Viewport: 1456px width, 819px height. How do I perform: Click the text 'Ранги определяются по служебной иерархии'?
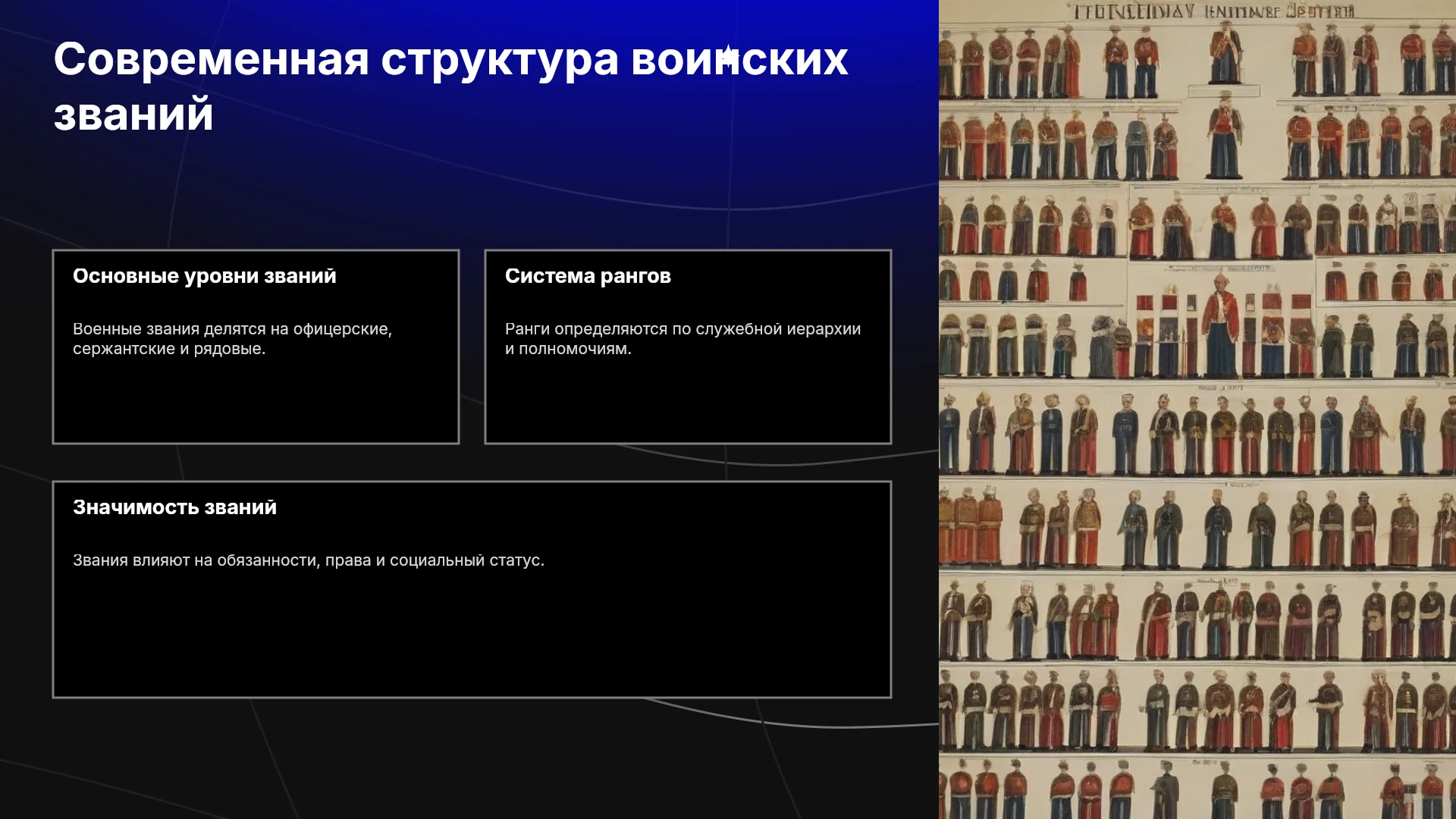coord(682,329)
